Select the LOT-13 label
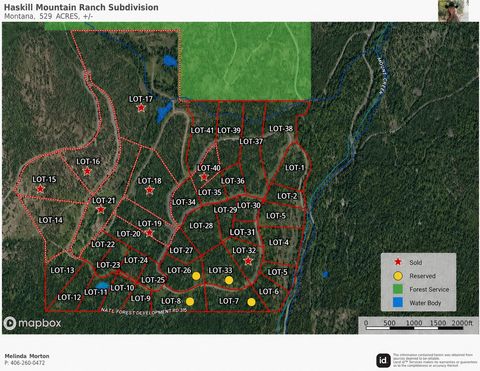The width and height of the screenshot is (480, 371). pos(62,270)
